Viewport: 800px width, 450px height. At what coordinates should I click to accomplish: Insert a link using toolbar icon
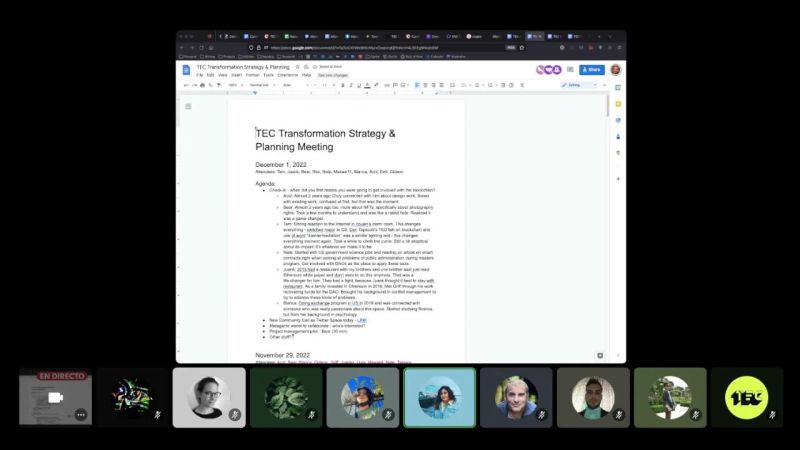(x=387, y=85)
